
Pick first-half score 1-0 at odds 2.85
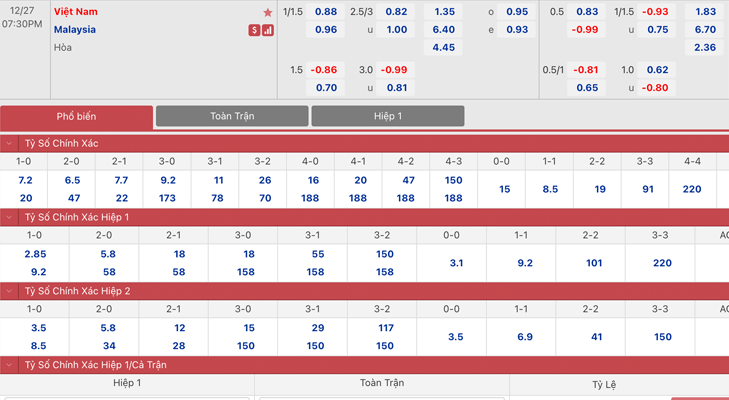point(35,254)
